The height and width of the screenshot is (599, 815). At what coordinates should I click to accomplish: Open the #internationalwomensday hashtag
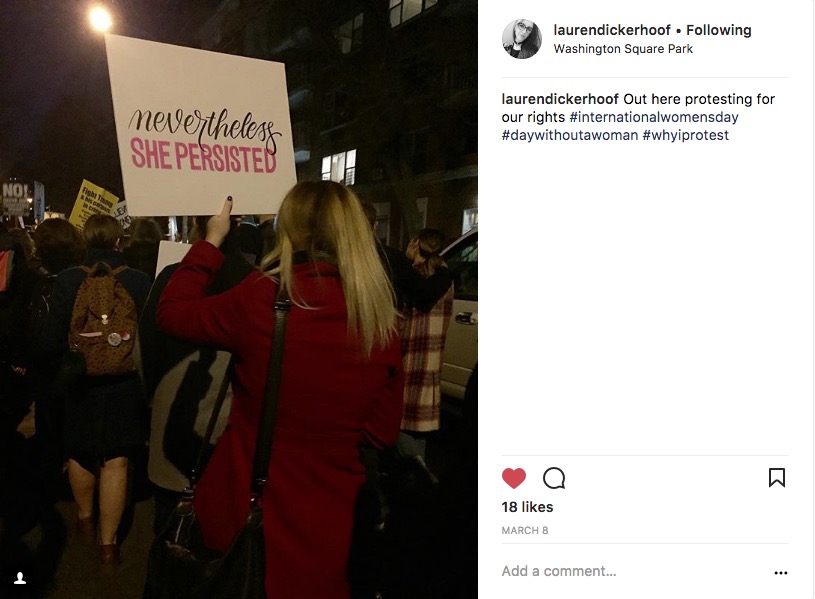[654, 117]
